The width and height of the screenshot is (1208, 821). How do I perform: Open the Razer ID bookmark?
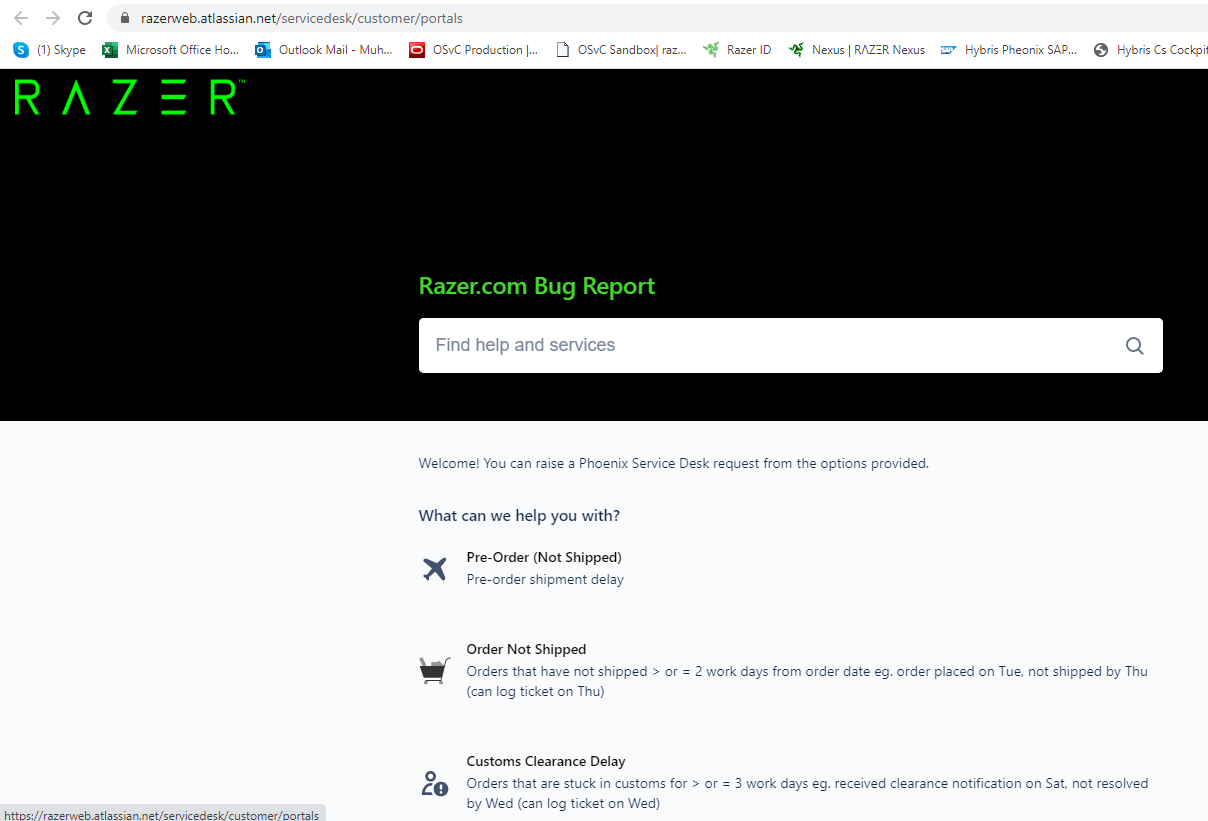click(737, 49)
